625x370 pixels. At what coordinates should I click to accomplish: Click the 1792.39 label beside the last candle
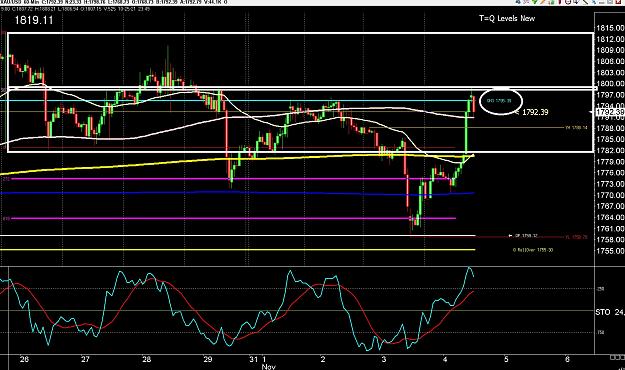535,112
